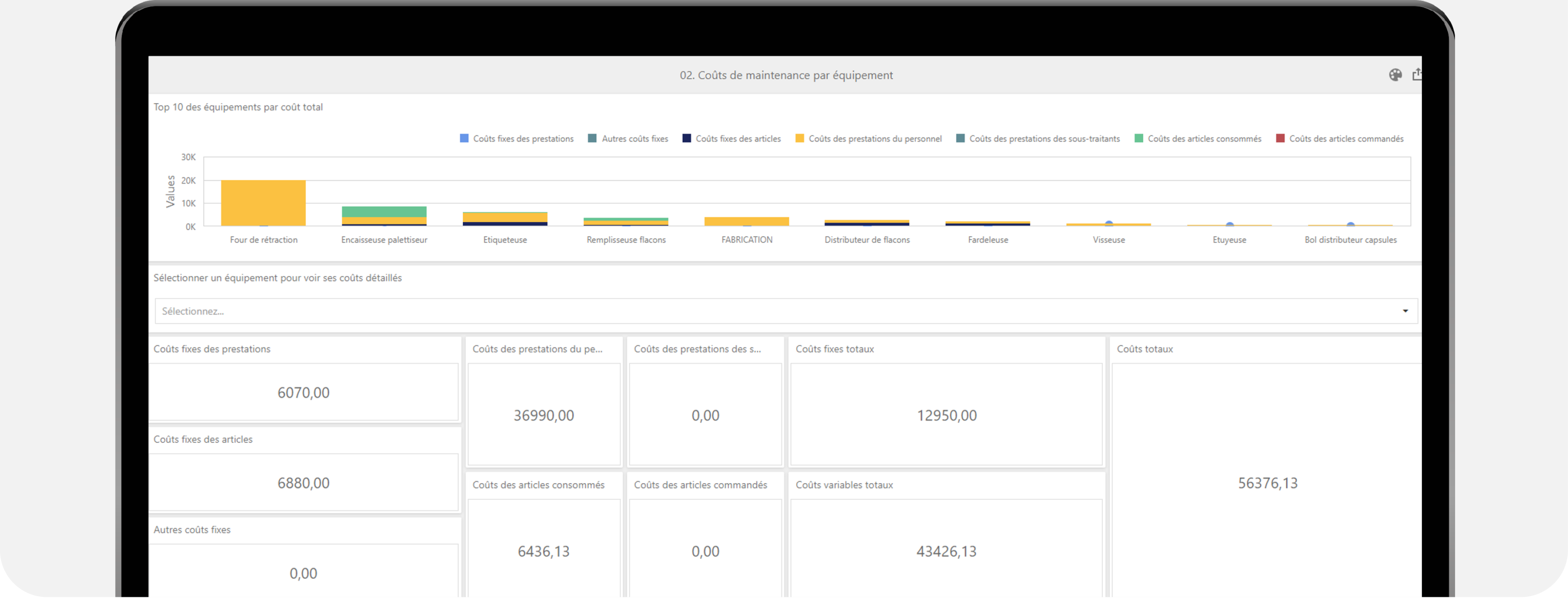Click the Four de rétraction yellow bar
The height and width of the screenshot is (598, 1568).
click(263, 203)
